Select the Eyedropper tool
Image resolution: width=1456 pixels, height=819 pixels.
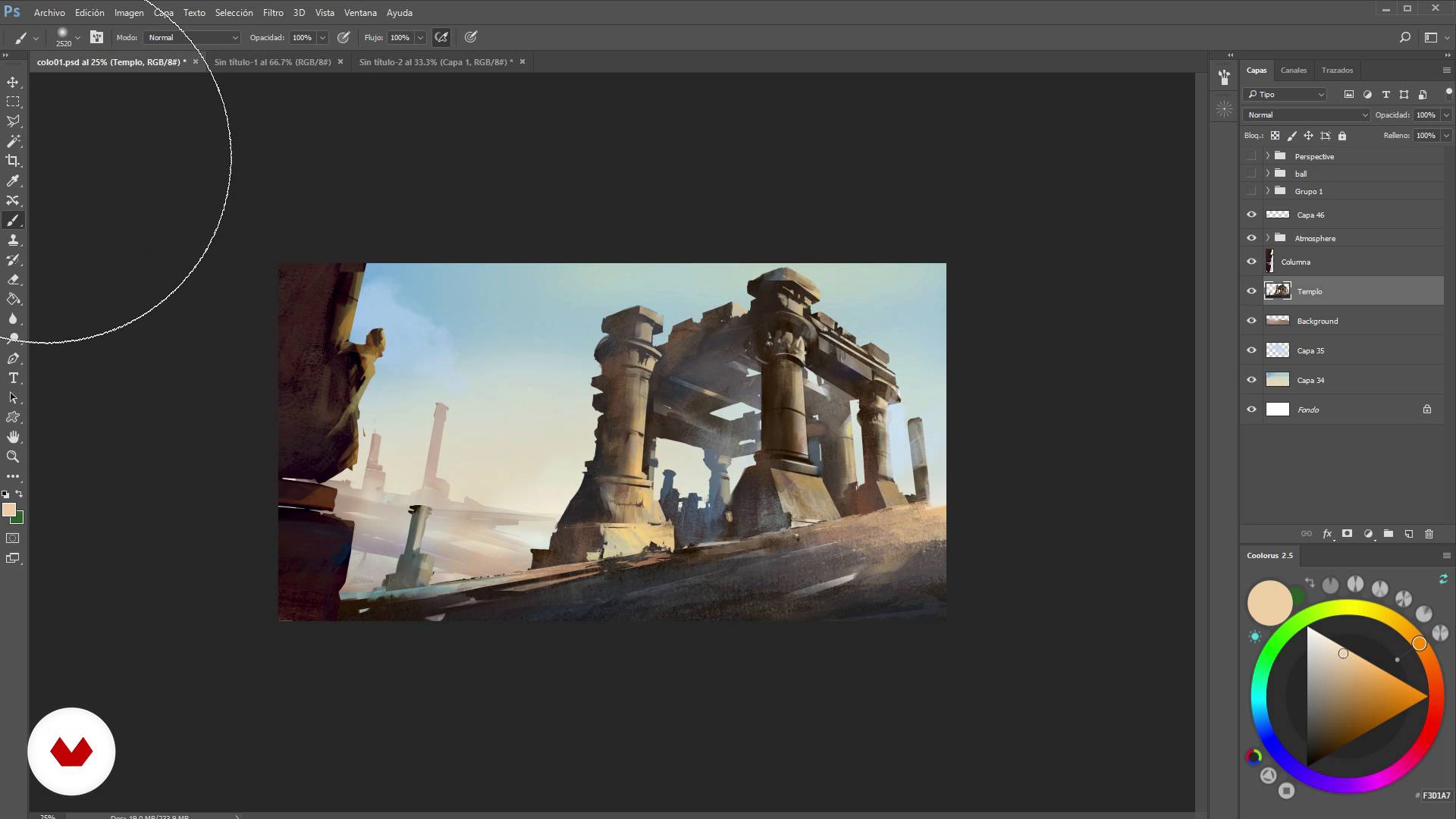(13, 180)
